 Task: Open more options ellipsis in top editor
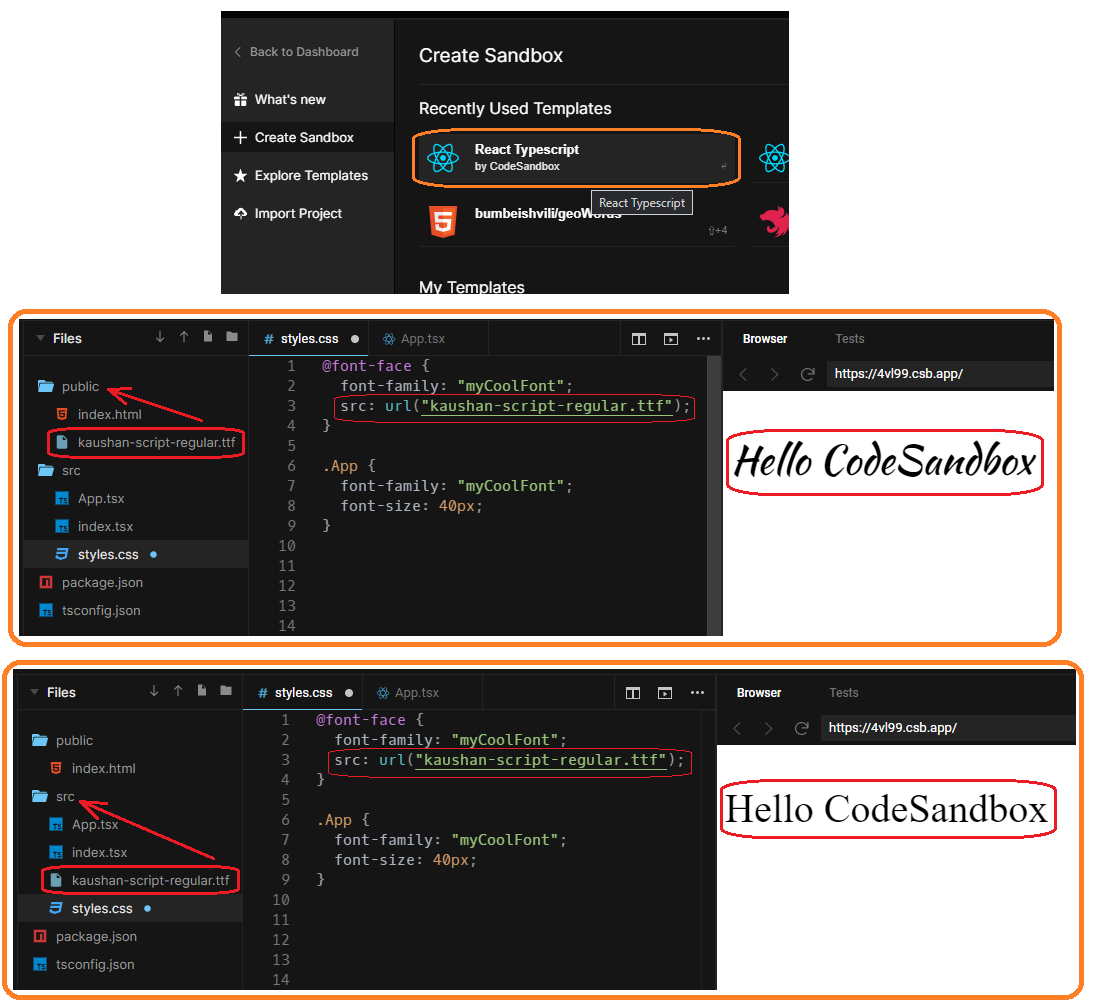tap(703, 339)
